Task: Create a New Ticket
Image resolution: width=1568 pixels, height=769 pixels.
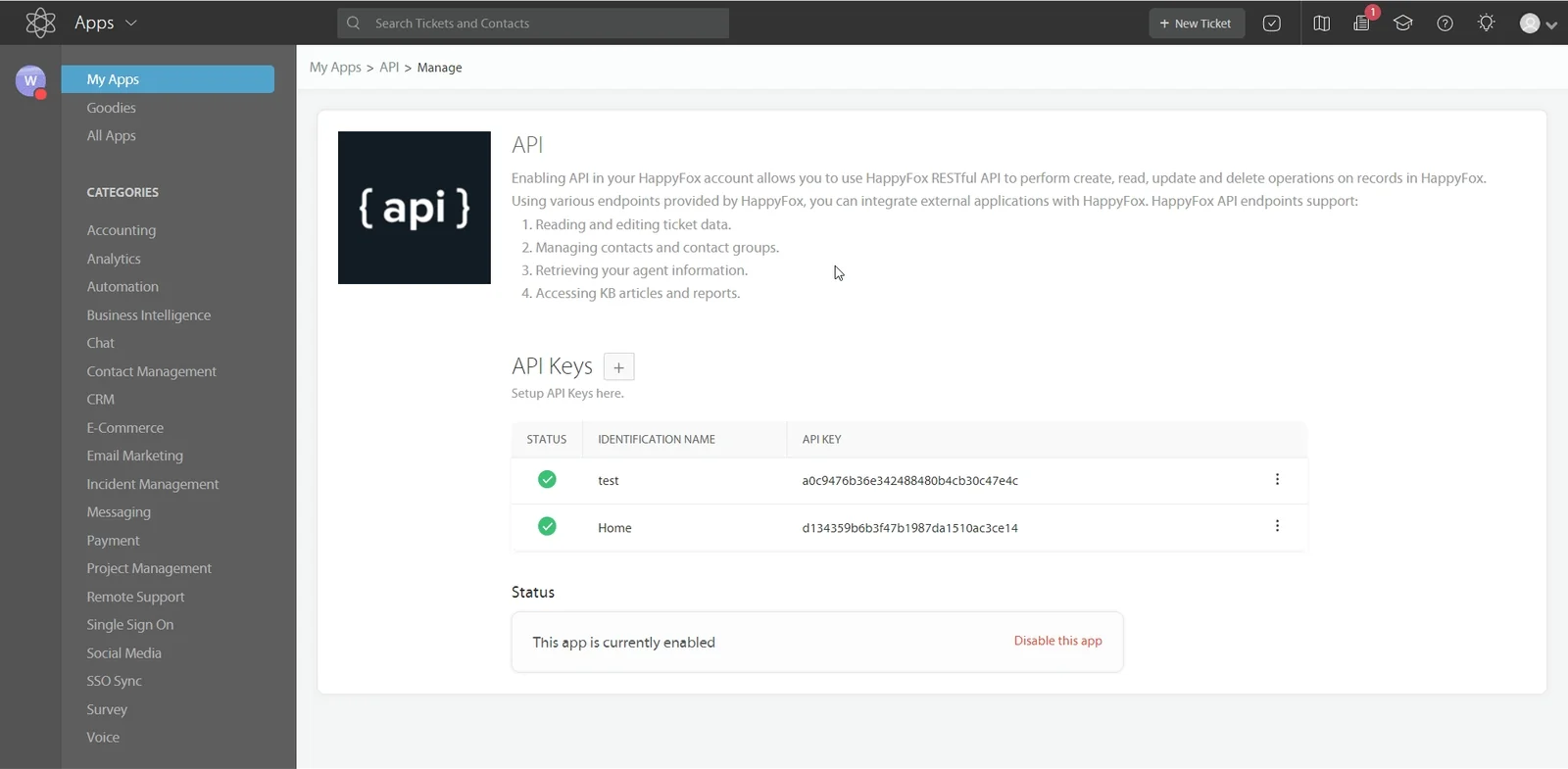Action: [1197, 24]
